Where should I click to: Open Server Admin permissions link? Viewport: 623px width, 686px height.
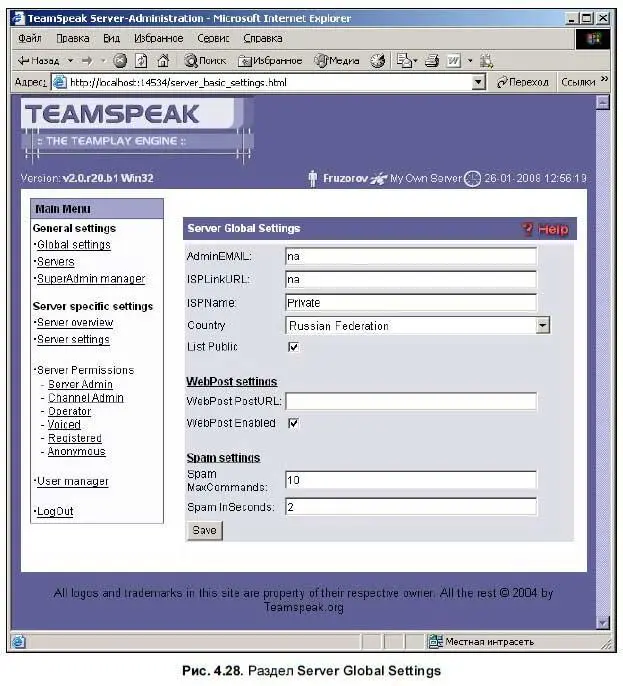pyautogui.click(x=80, y=385)
